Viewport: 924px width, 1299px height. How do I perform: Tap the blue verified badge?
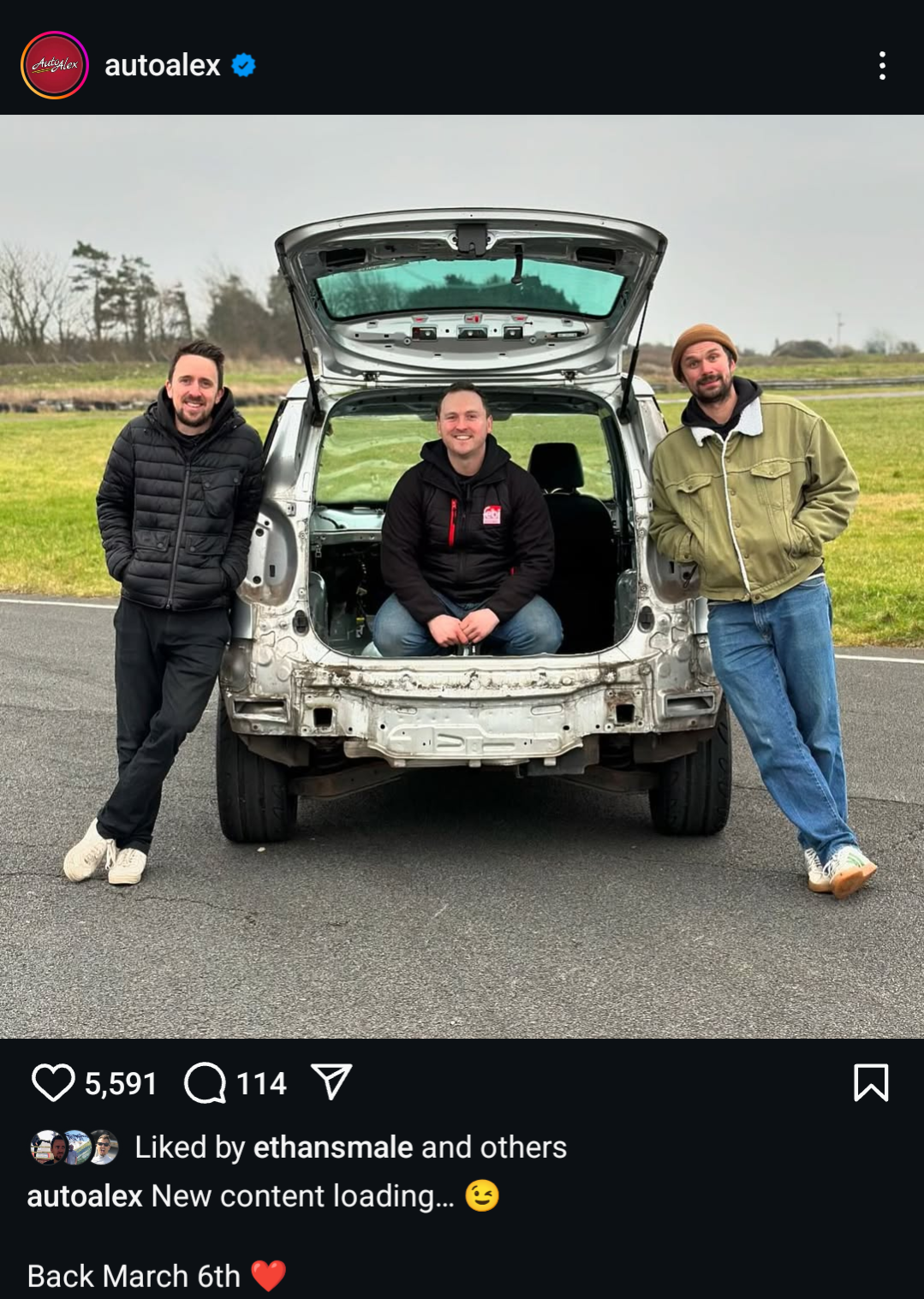pos(243,65)
